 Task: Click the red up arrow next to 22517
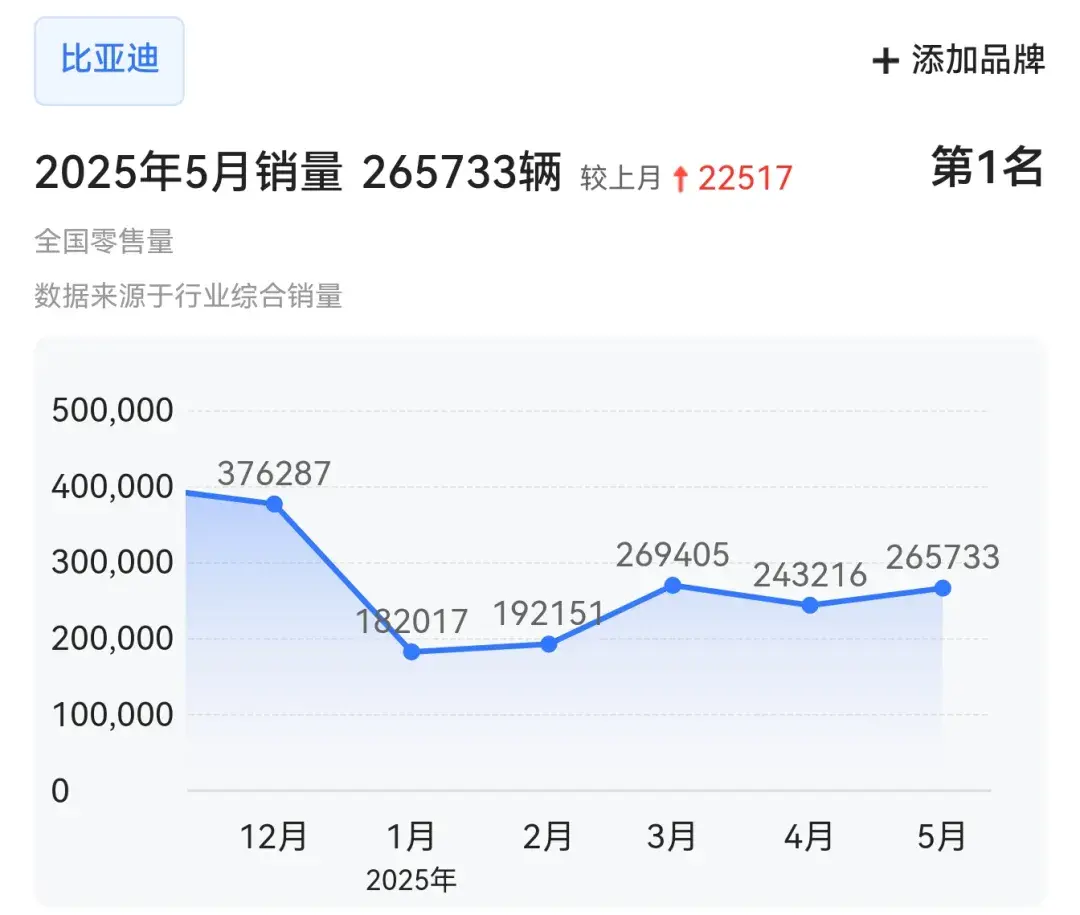pyautogui.click(x=680, y=179)
